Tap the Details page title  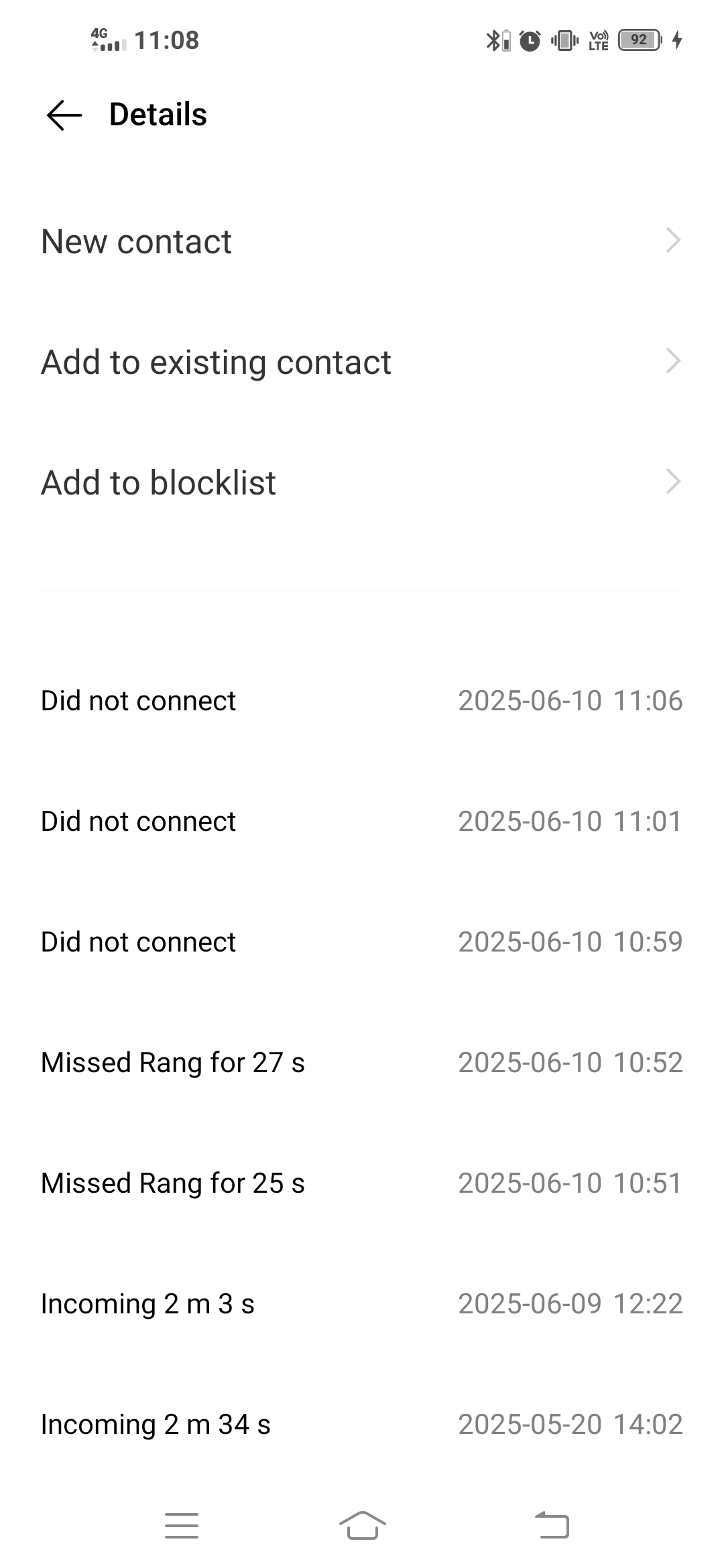point(158,115)
